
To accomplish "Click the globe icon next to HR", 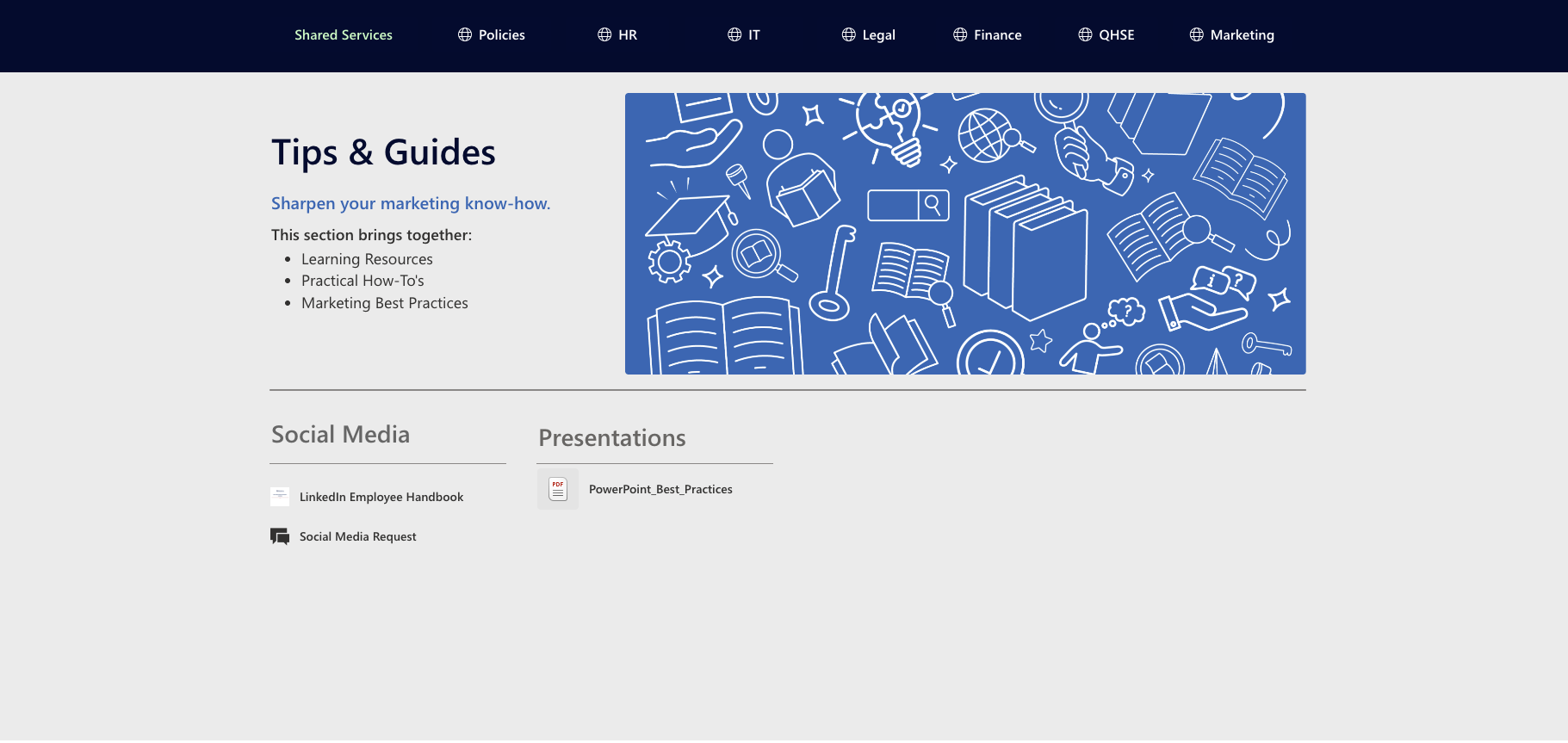I will [x=604, y=34].
